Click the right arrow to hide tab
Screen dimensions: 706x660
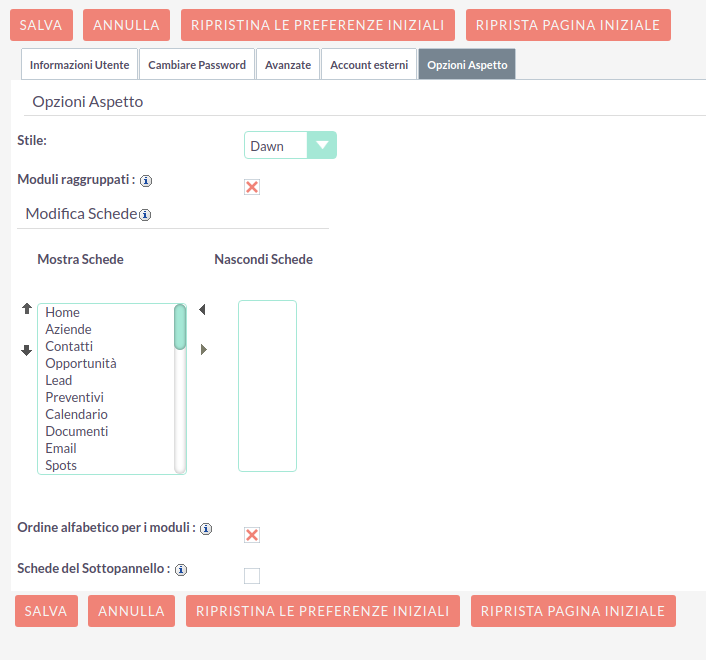204,349
